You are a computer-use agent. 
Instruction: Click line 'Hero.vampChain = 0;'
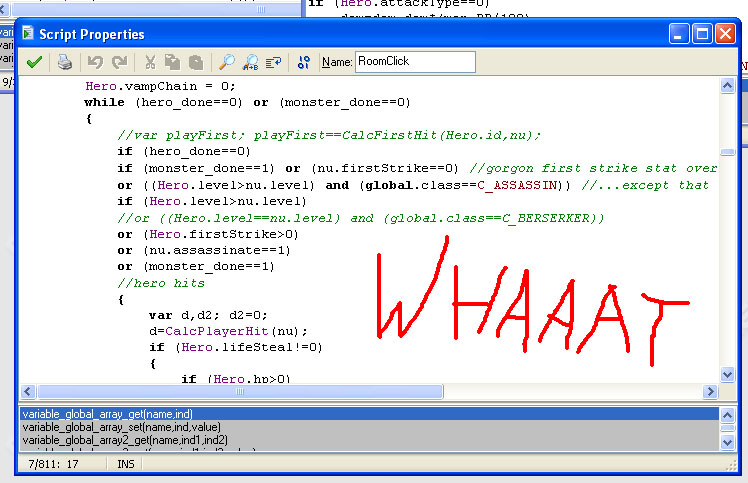(160, 86)
